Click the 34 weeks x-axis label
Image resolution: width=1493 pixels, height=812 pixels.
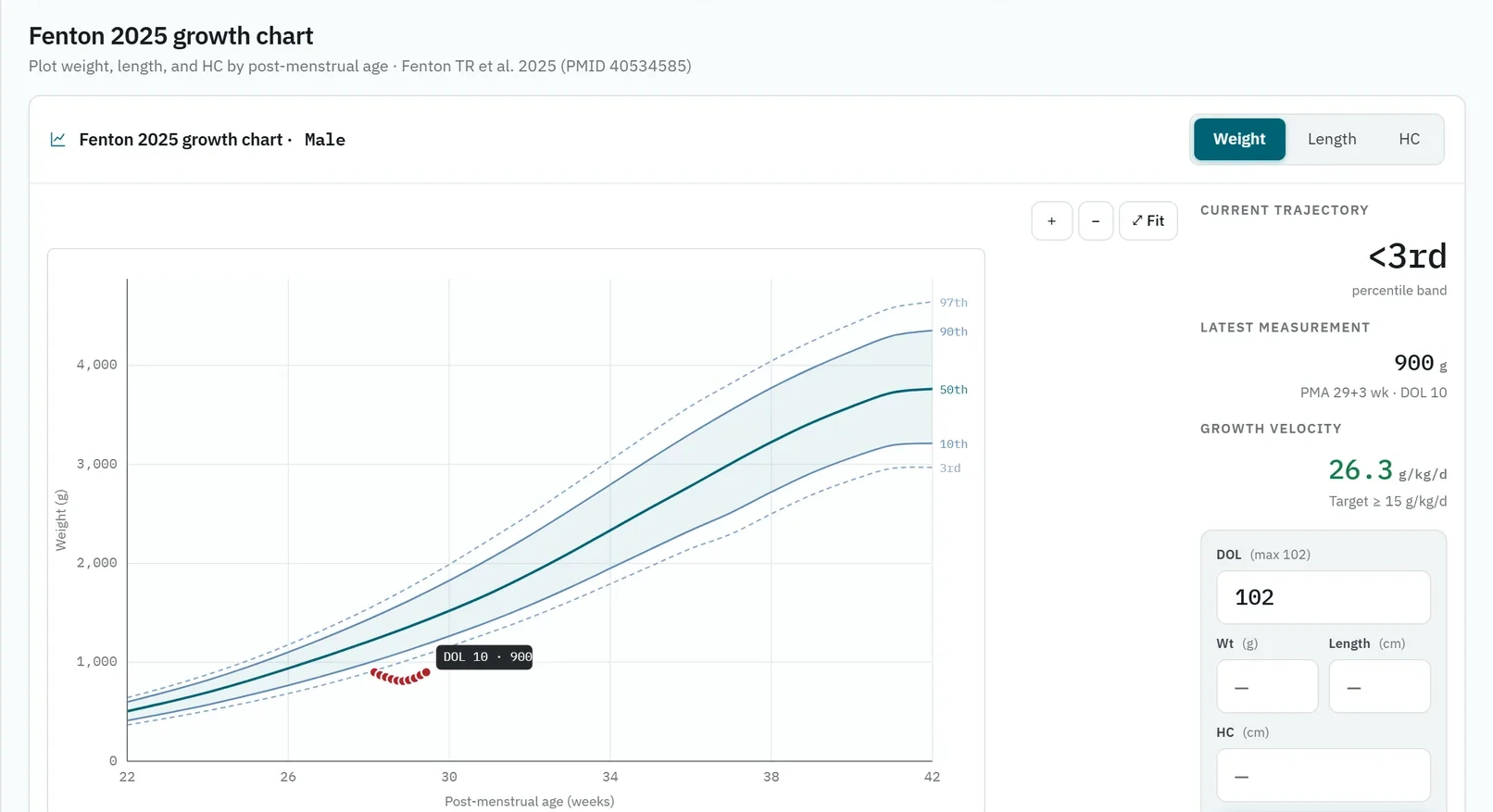[x=610, y=777]
